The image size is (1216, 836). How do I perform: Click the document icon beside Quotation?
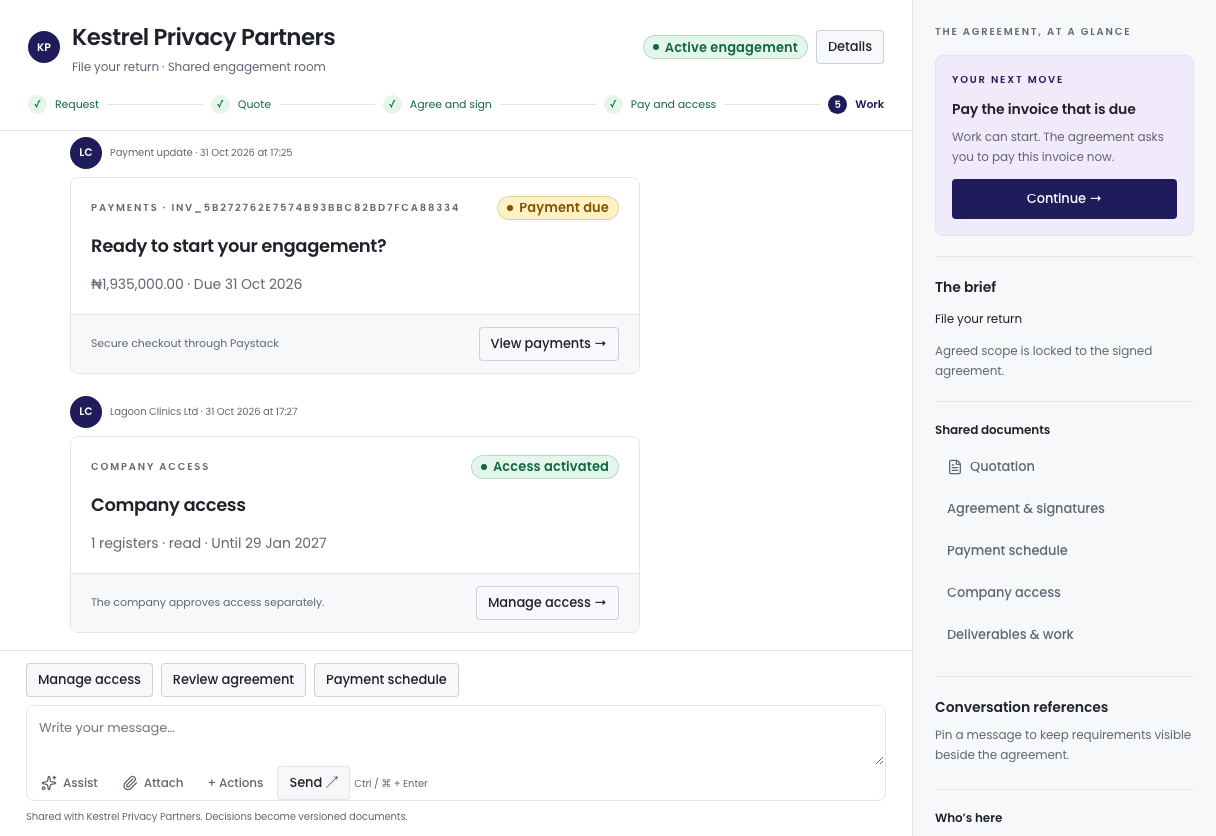[x=955, y=467]
